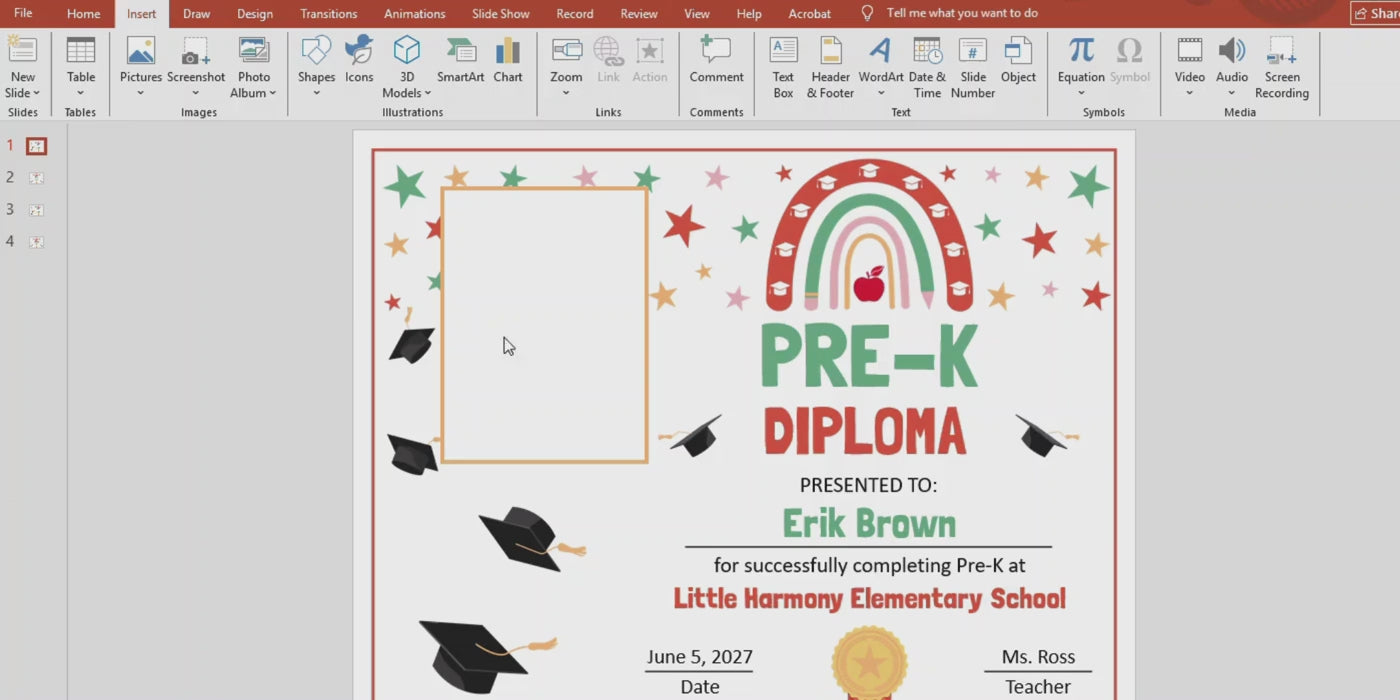Open the Equation dropdown

click(x=1081, y=93)
